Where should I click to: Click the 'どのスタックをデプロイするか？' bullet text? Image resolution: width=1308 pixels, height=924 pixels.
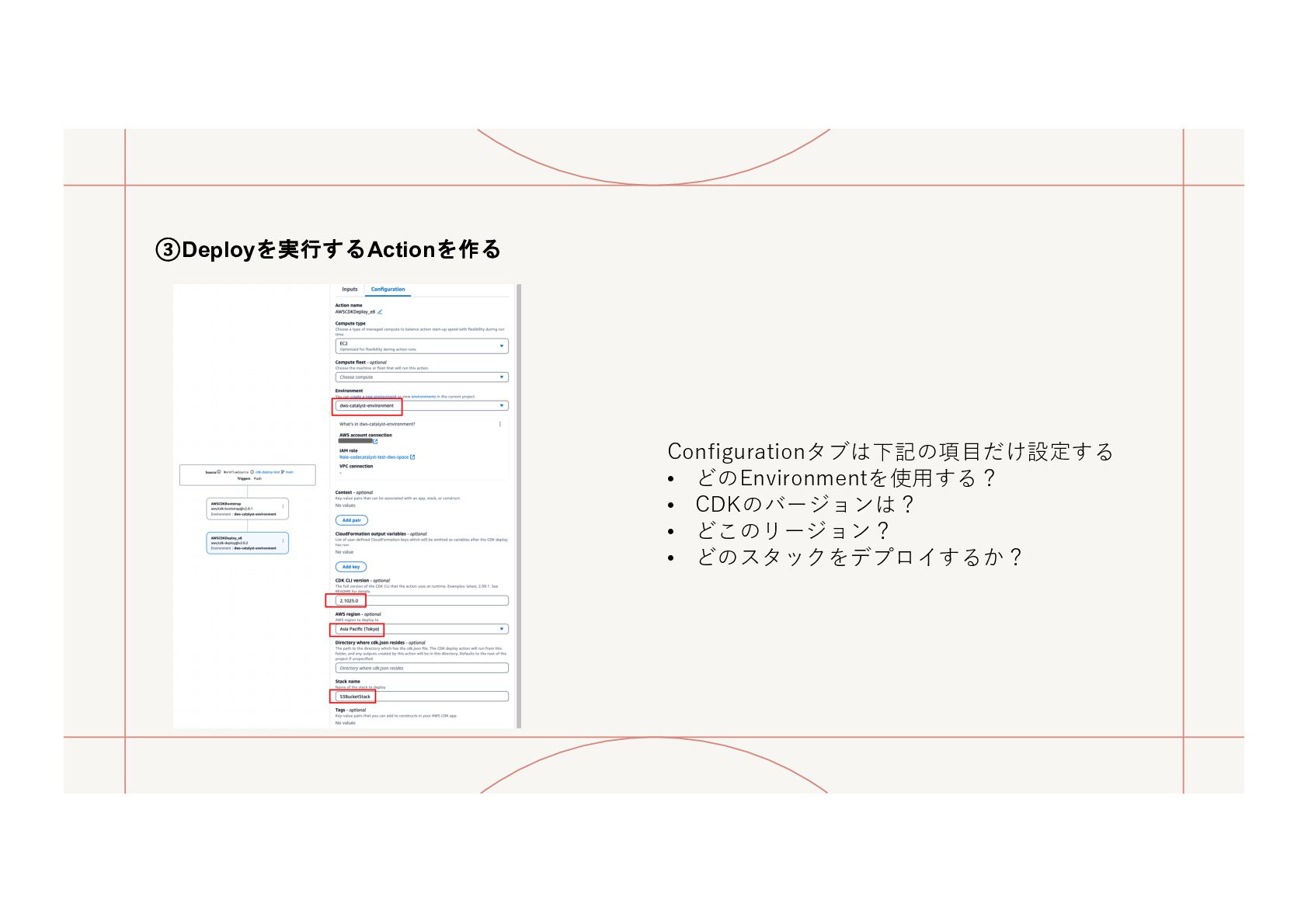click(x=859, y=558)
